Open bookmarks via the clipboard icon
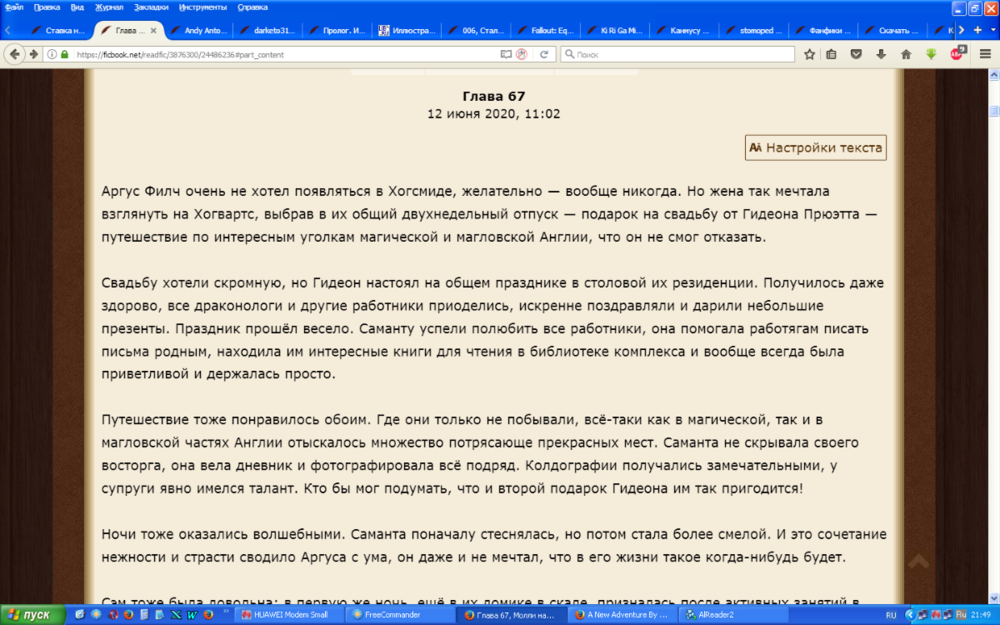Screen dimensions: 1000x625 click(x=831, y=54)
